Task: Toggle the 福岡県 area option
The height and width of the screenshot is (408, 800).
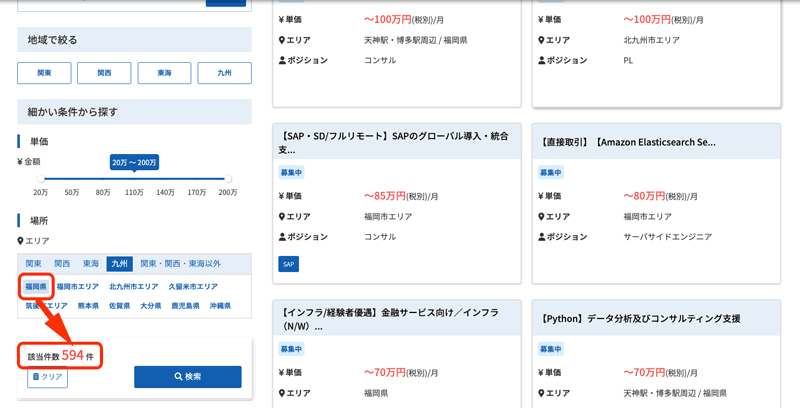Action: pyautogui.click(x=36, y=287)
